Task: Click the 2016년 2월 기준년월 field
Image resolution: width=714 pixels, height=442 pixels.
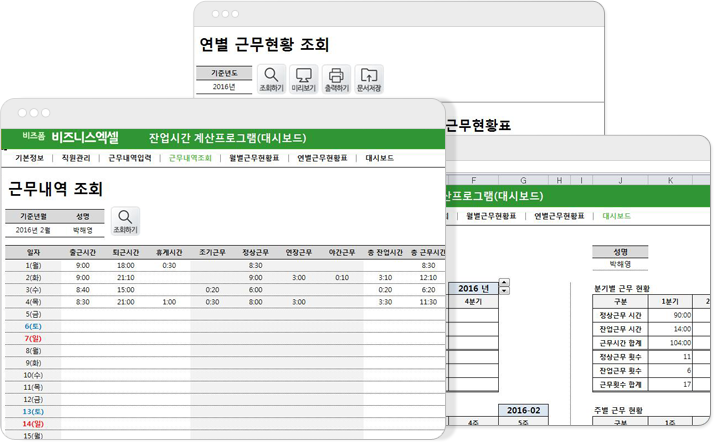Action: pyautogui.click(x=32, y=229)
